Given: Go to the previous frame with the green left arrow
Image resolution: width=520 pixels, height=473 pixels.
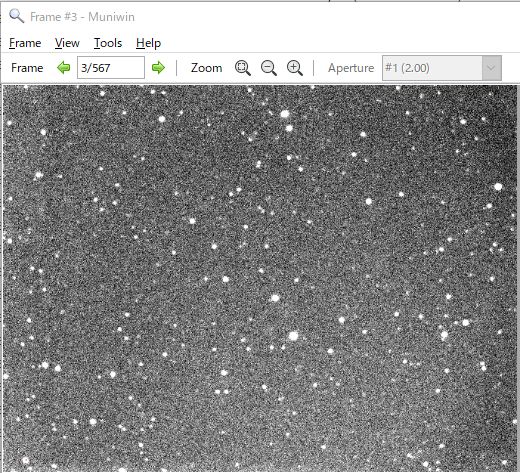Looking at the screenshot, I should click(x=64, y=68).
